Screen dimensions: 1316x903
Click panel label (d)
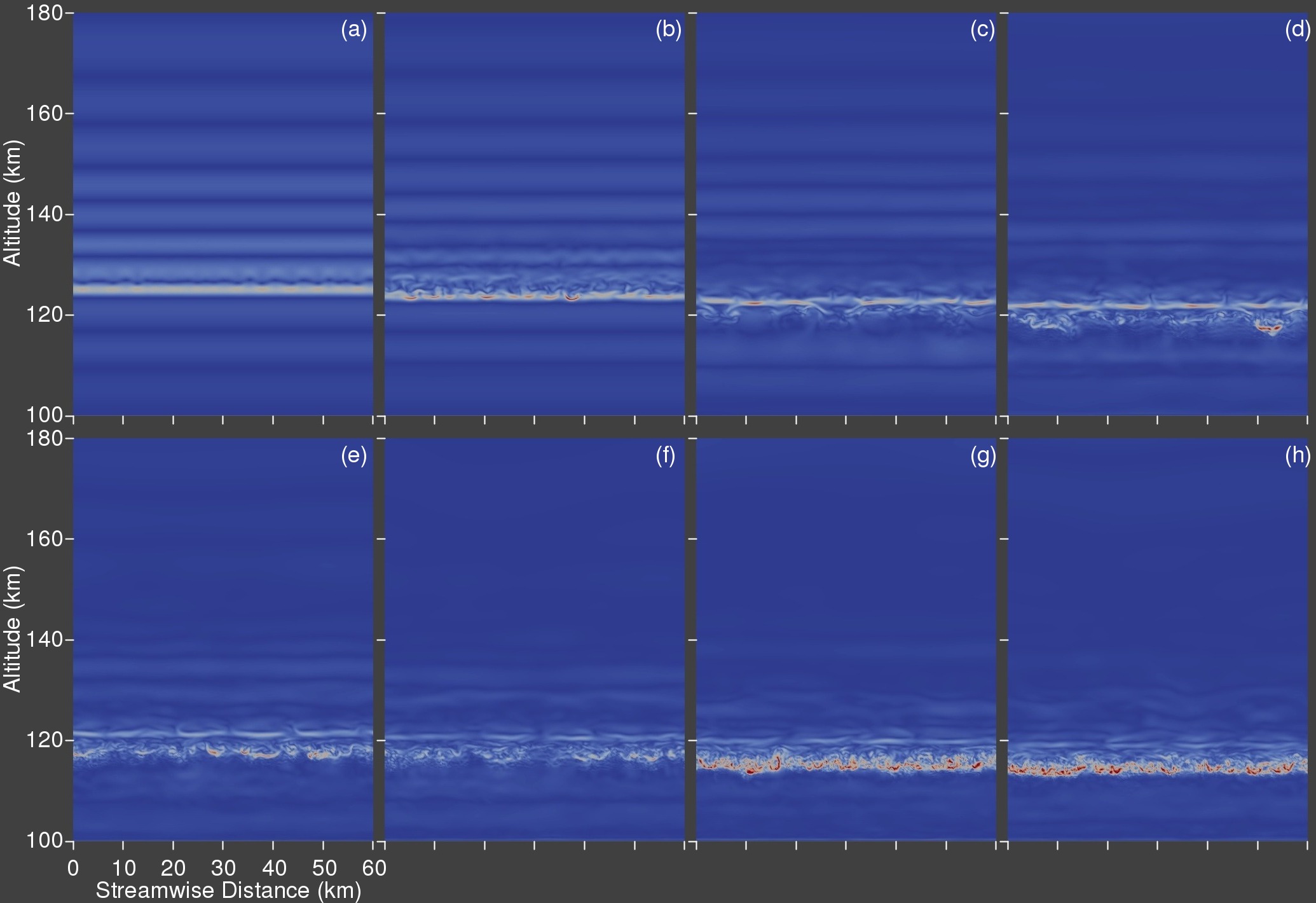pos(1298,29)
